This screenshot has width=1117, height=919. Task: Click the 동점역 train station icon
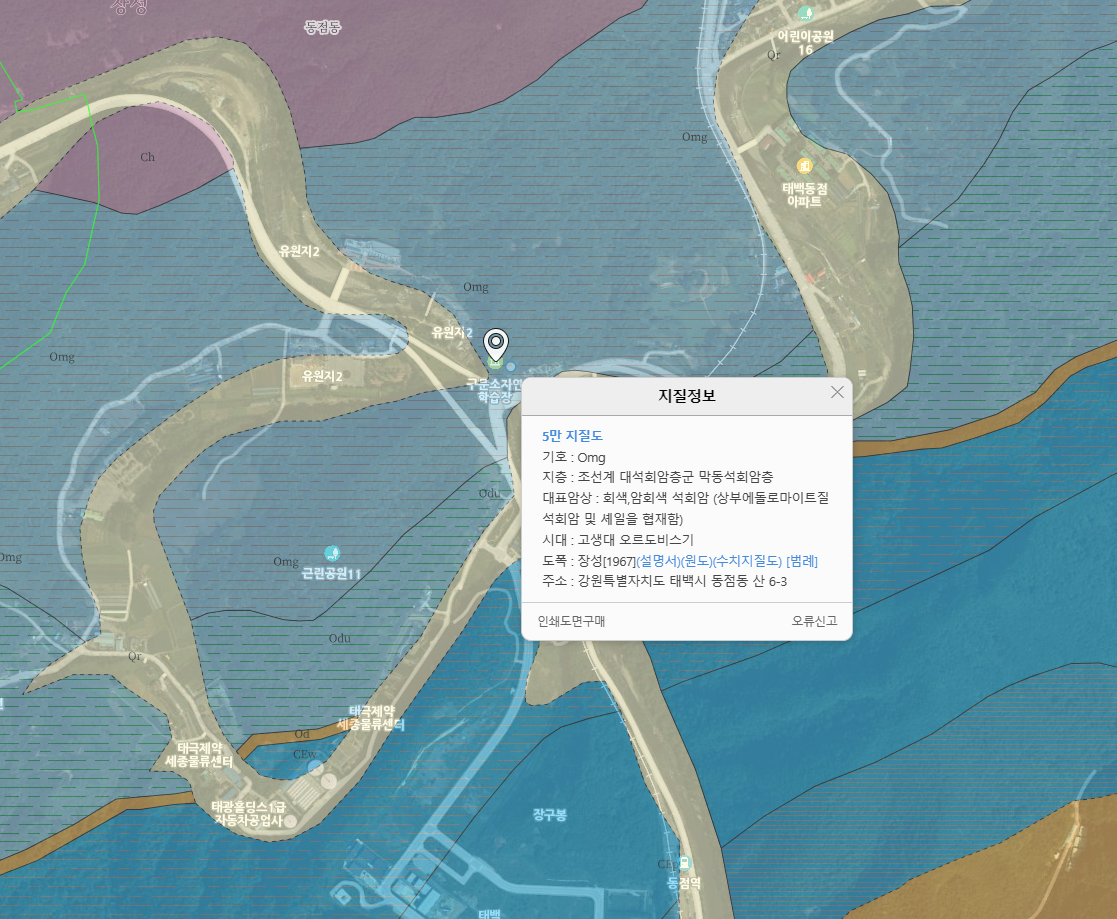(x=685, y=863)
